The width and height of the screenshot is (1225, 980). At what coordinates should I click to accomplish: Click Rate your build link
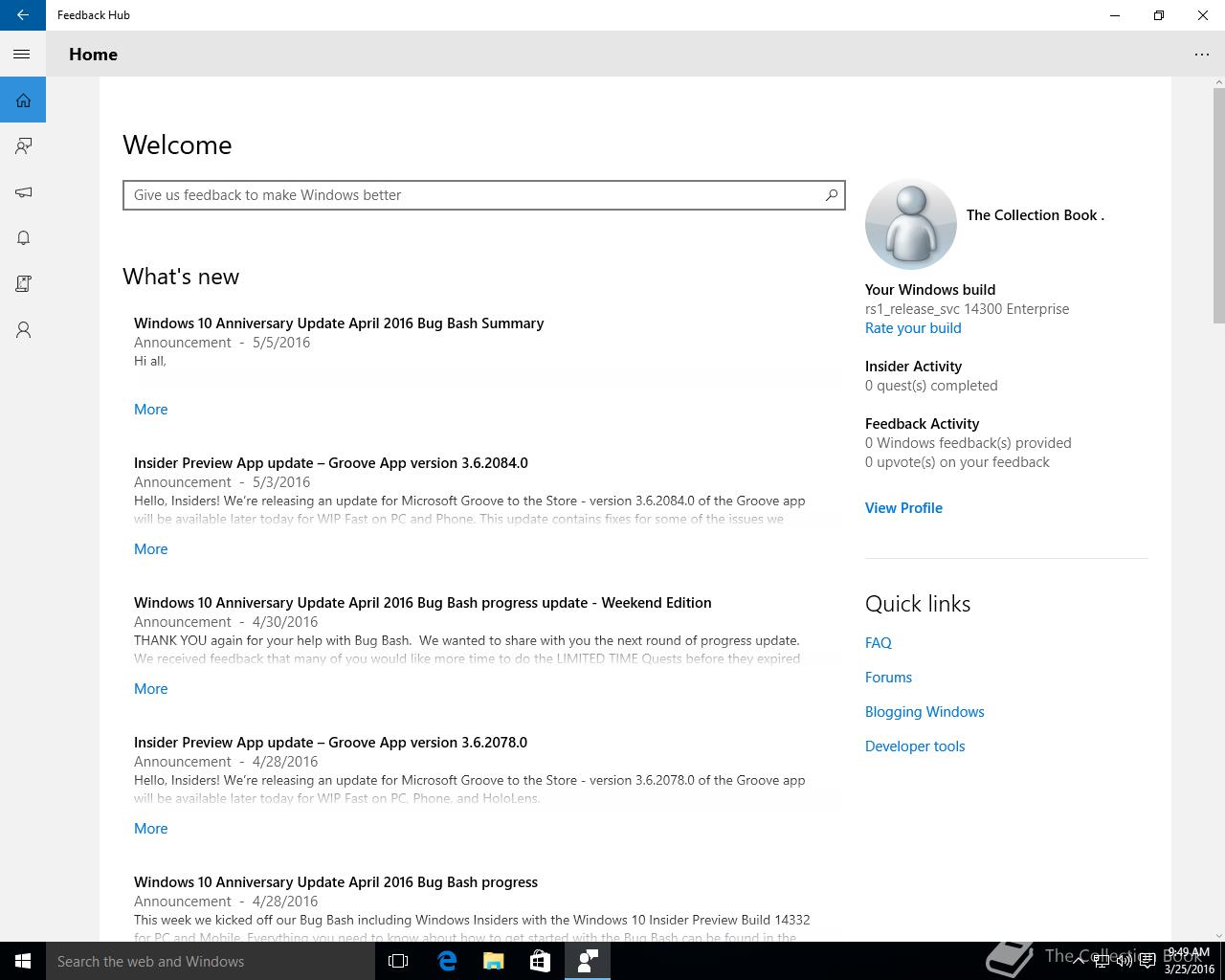click(x=913, y=328)
